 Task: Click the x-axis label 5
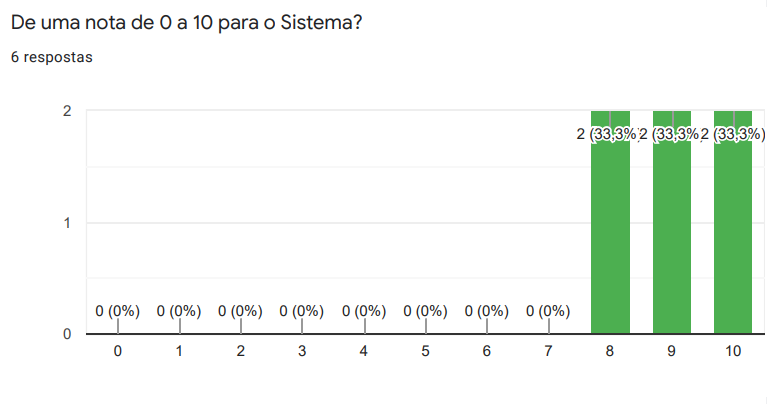pos(425,351)
